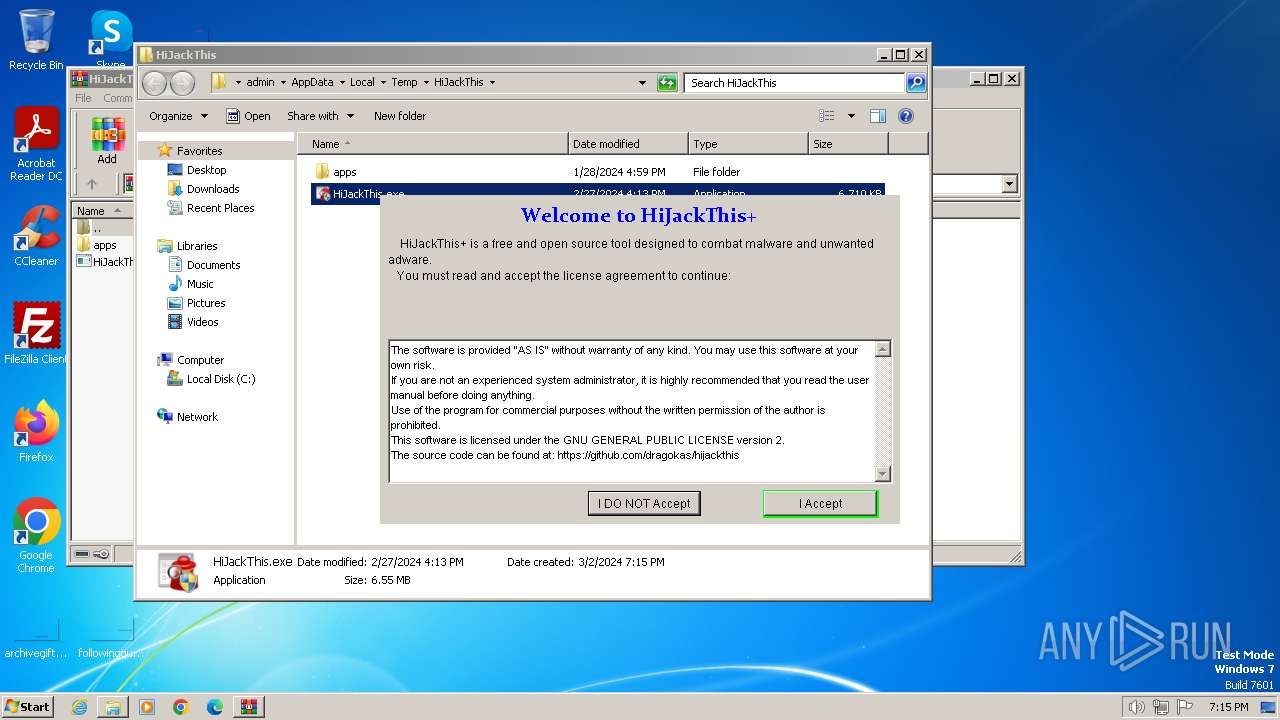The width and height of the screenshot is (1280, 720).
Task: Sort files by the Type column
Action: click(748, 144)
